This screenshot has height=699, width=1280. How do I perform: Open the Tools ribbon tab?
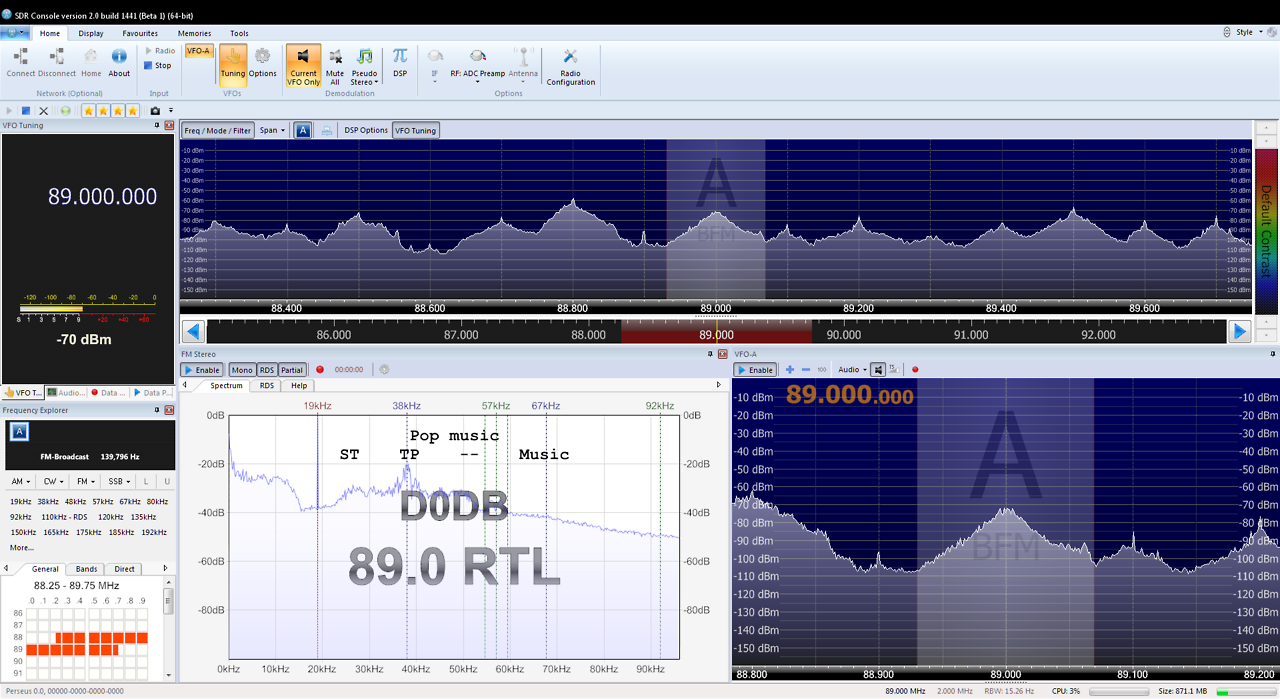239,33
